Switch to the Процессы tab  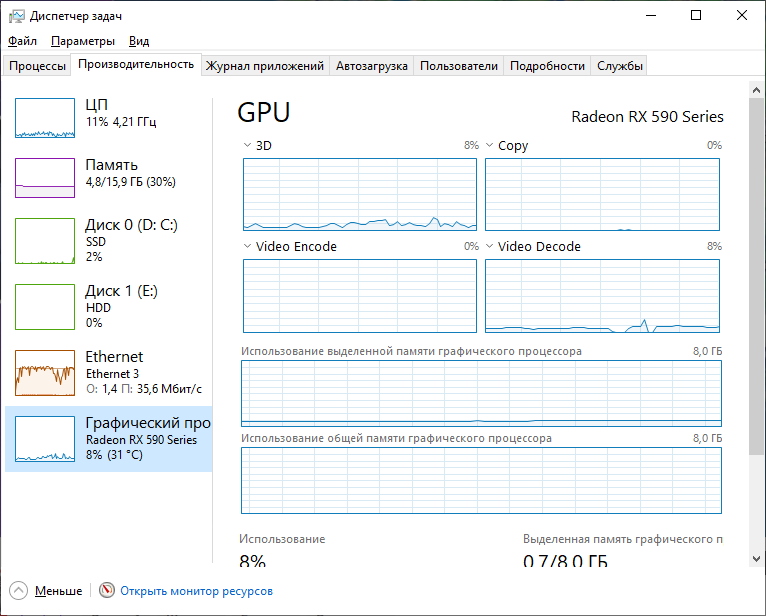pyautogui.click(x=37, y=66)
